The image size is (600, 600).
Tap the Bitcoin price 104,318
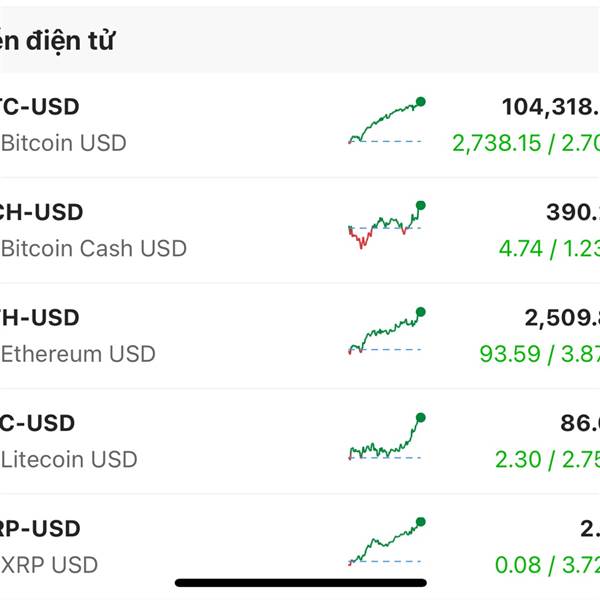tap(551, 107)
